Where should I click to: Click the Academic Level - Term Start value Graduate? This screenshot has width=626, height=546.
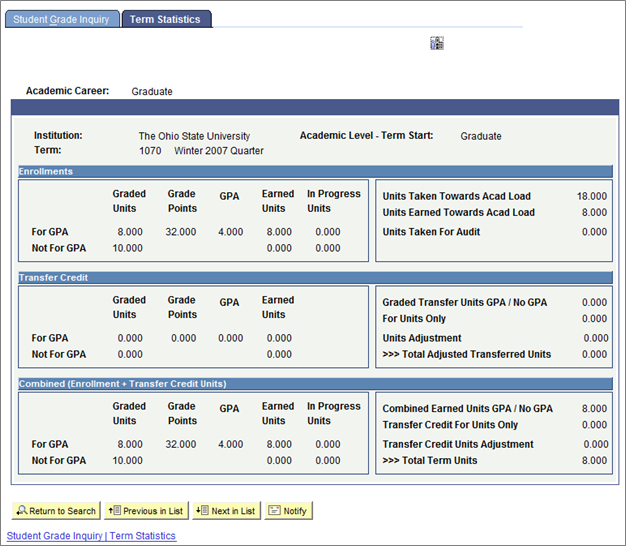coord(481,136)
